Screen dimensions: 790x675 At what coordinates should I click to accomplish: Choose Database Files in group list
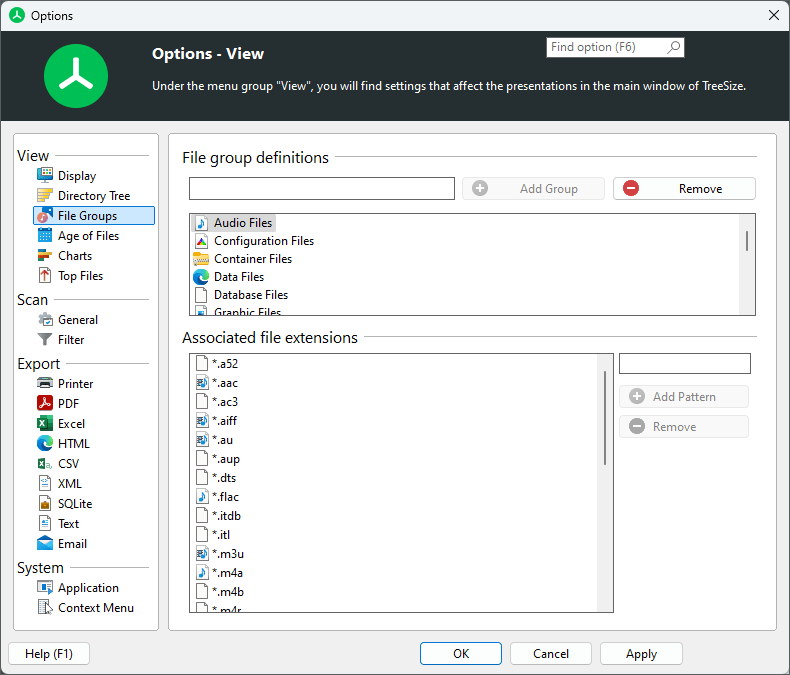pyautogui.click(x=250, y=295)
